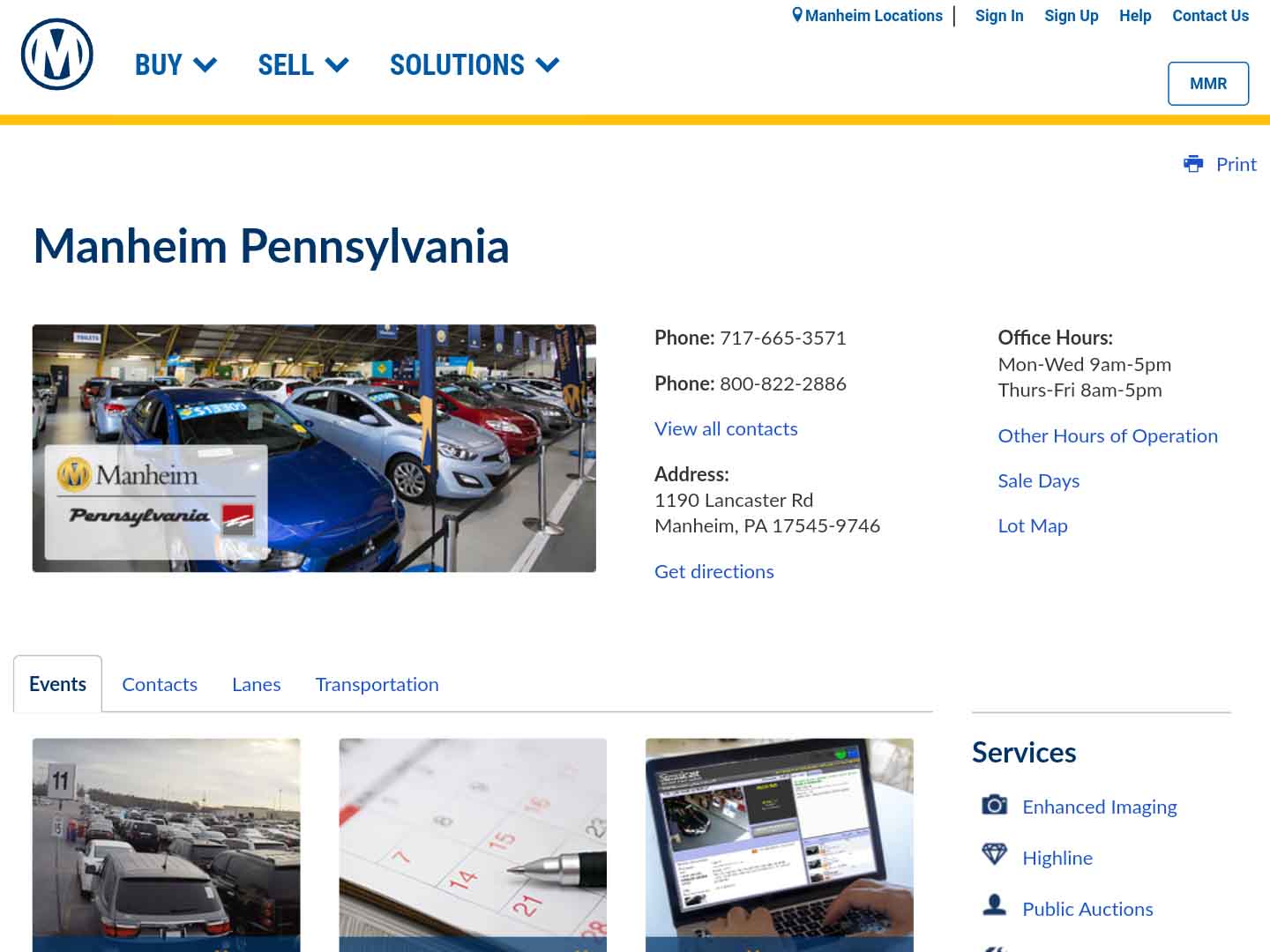Expand the SOLUTIONS dropdown menu
Screen dimensions: 1270x952
coord(474,64)
